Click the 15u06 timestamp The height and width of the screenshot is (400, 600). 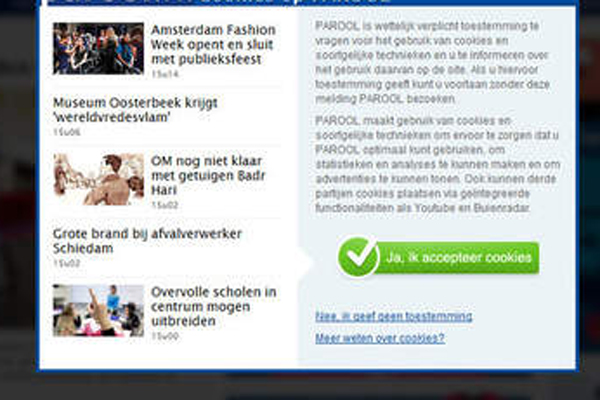point(66,132)
